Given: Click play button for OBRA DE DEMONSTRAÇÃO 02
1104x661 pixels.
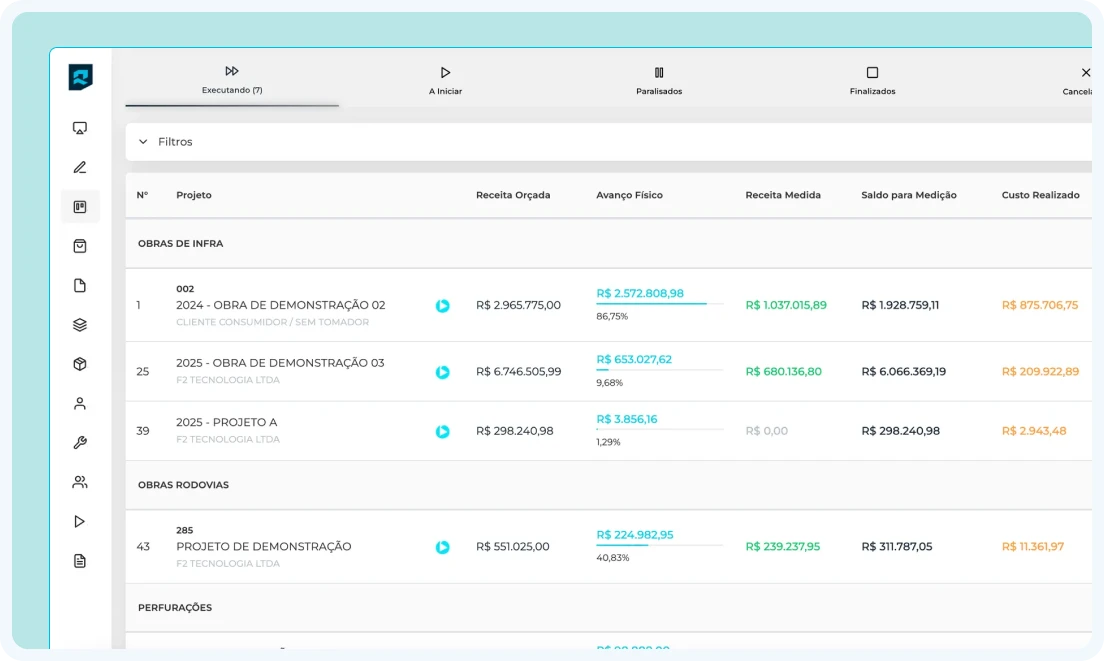Looking at the screenshot, I should coord(442,306).
